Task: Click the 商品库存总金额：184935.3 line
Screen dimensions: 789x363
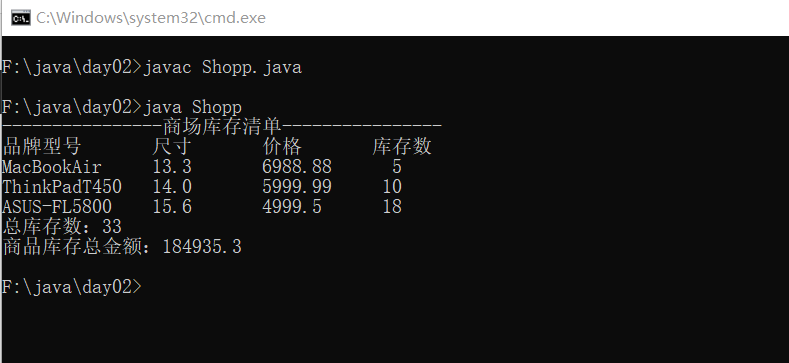Action: [x=122, y=247]
